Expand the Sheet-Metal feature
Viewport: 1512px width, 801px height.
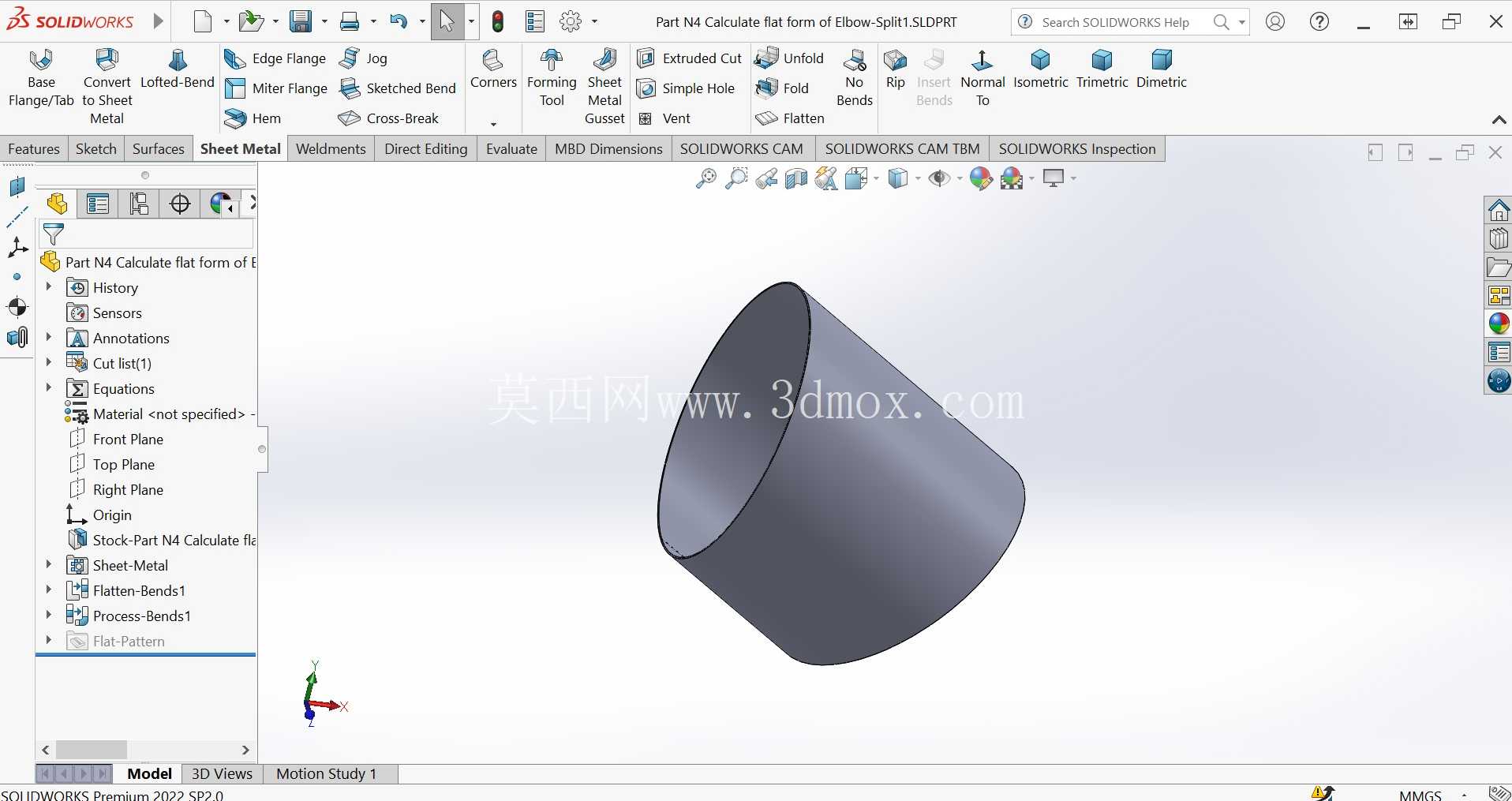(x=48, y=565)
